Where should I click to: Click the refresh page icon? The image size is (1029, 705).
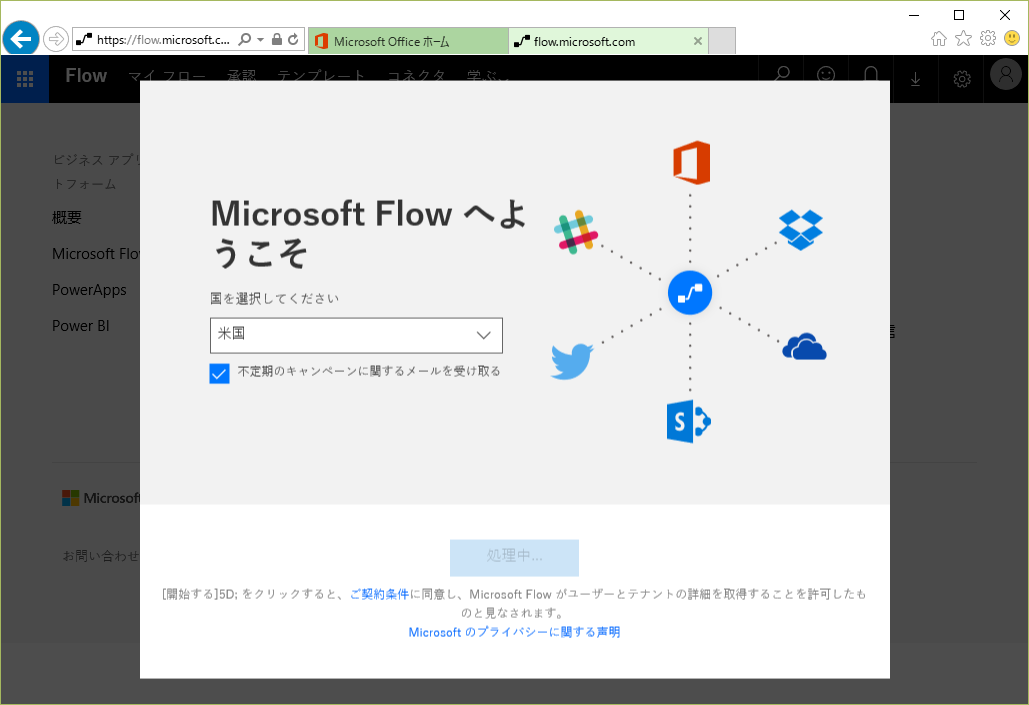click(x=293, y=39)
